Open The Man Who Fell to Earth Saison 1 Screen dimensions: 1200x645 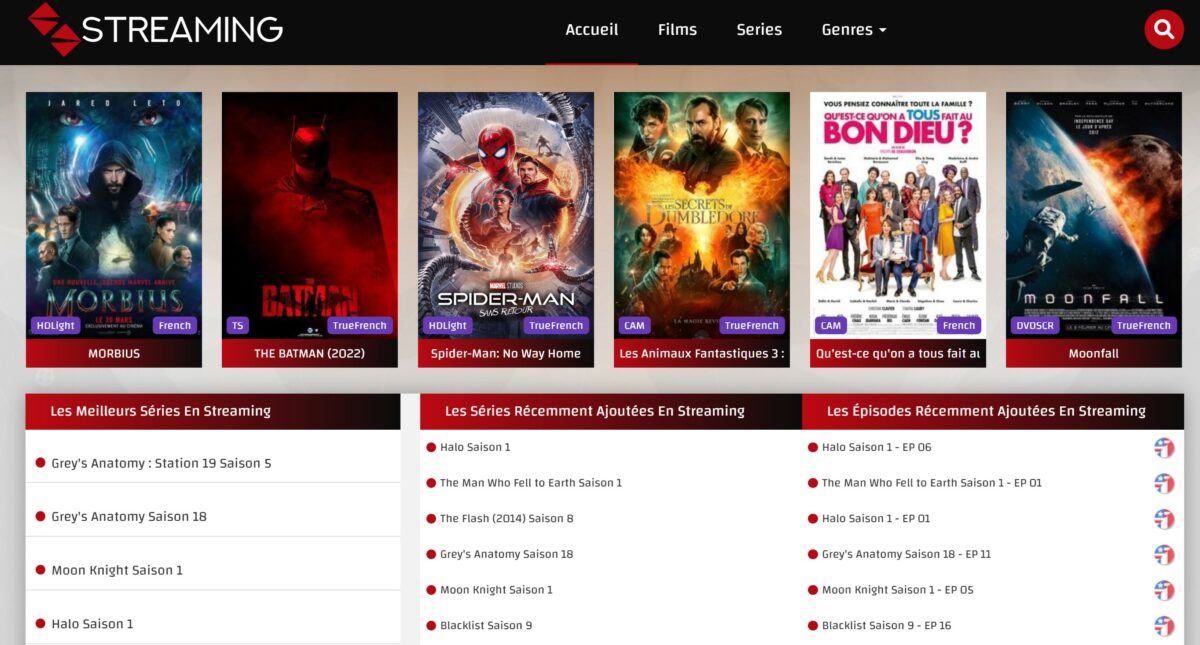531,483
